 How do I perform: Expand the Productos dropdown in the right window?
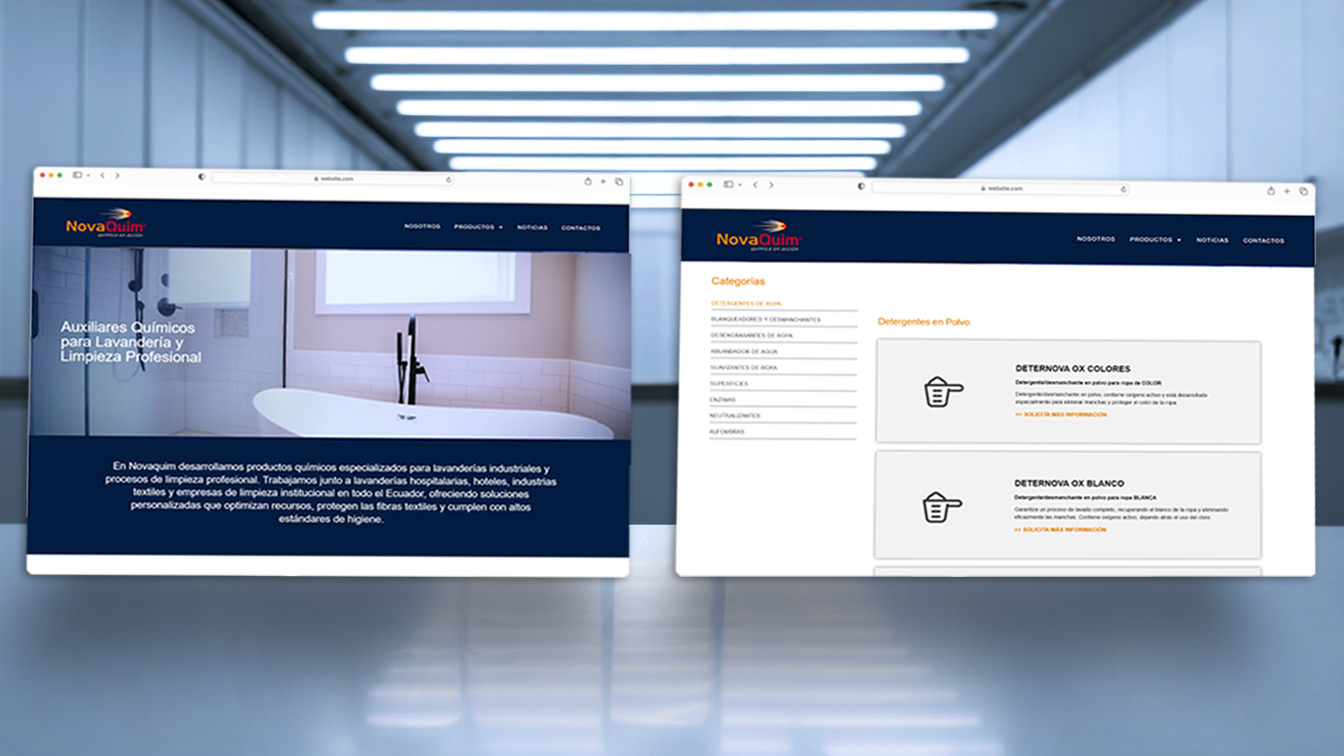[1155, 240]
